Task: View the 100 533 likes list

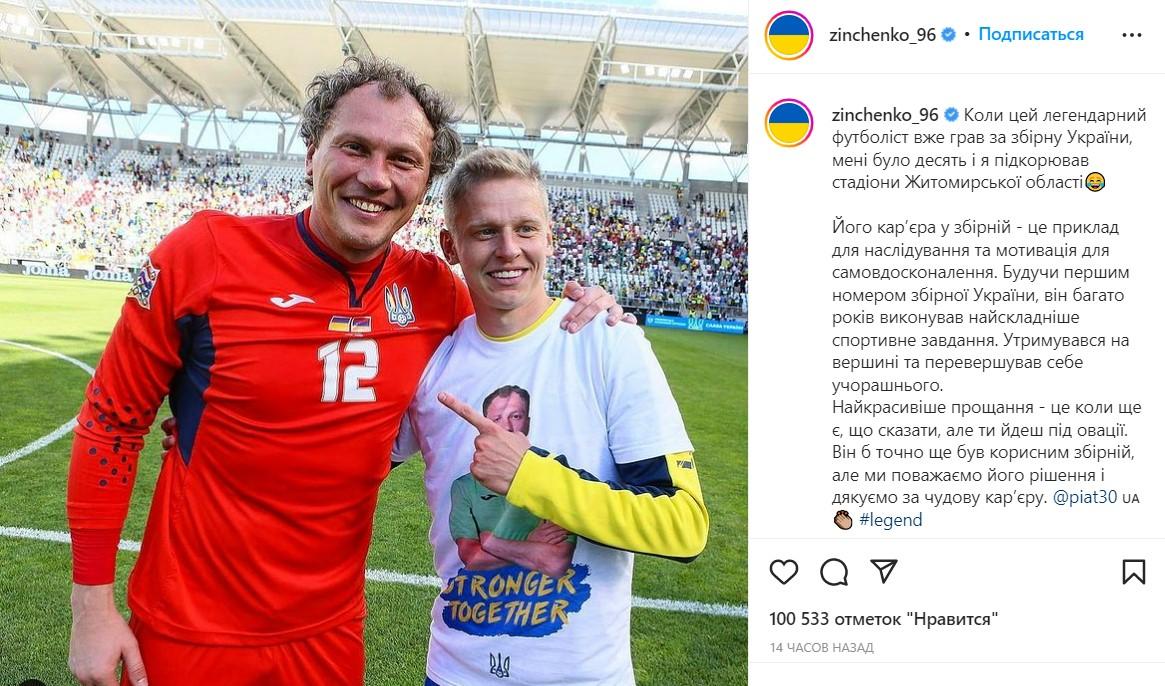Action: [883, 618]
